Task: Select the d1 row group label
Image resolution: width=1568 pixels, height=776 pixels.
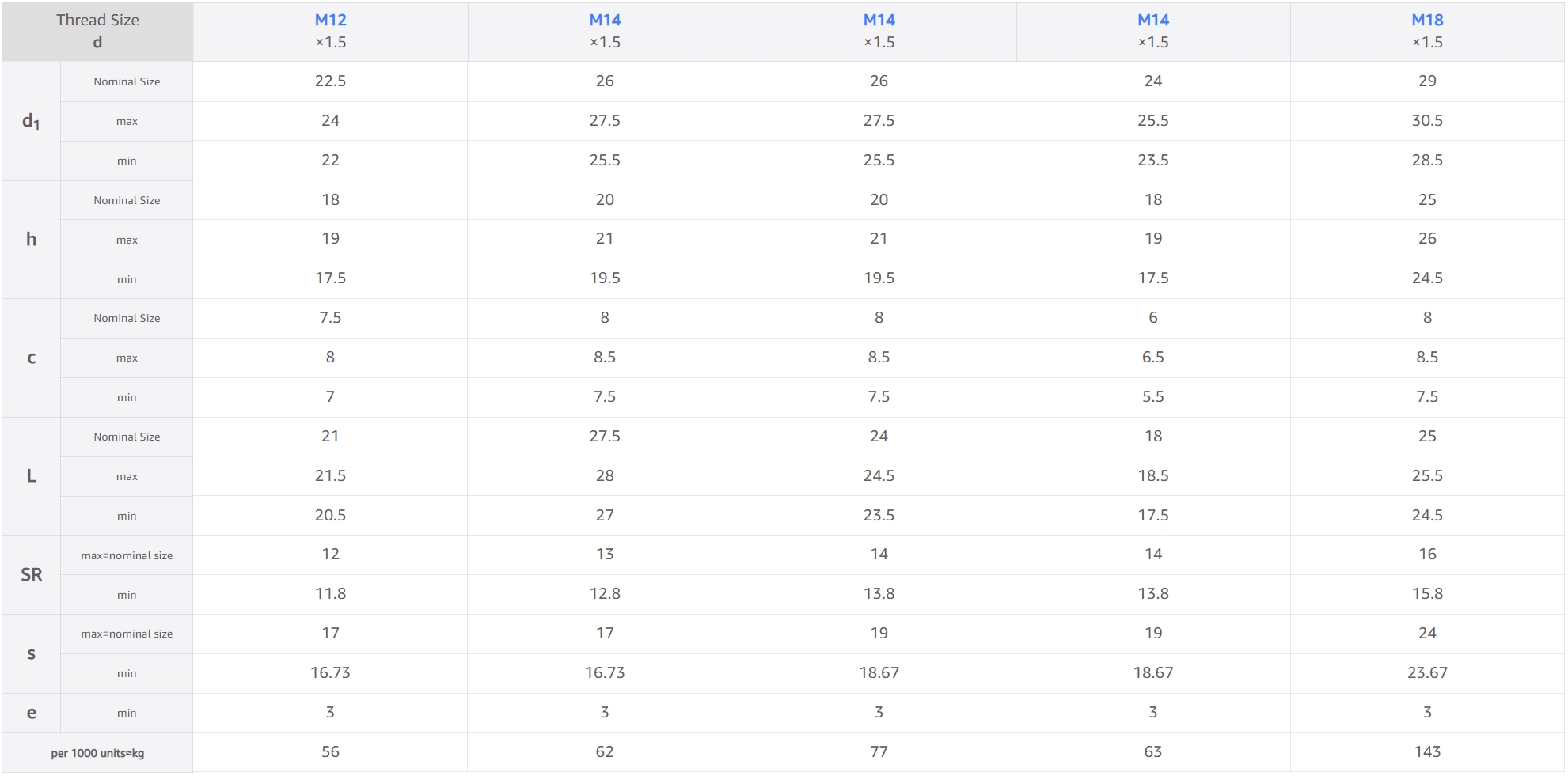Action: coord(31,121)
